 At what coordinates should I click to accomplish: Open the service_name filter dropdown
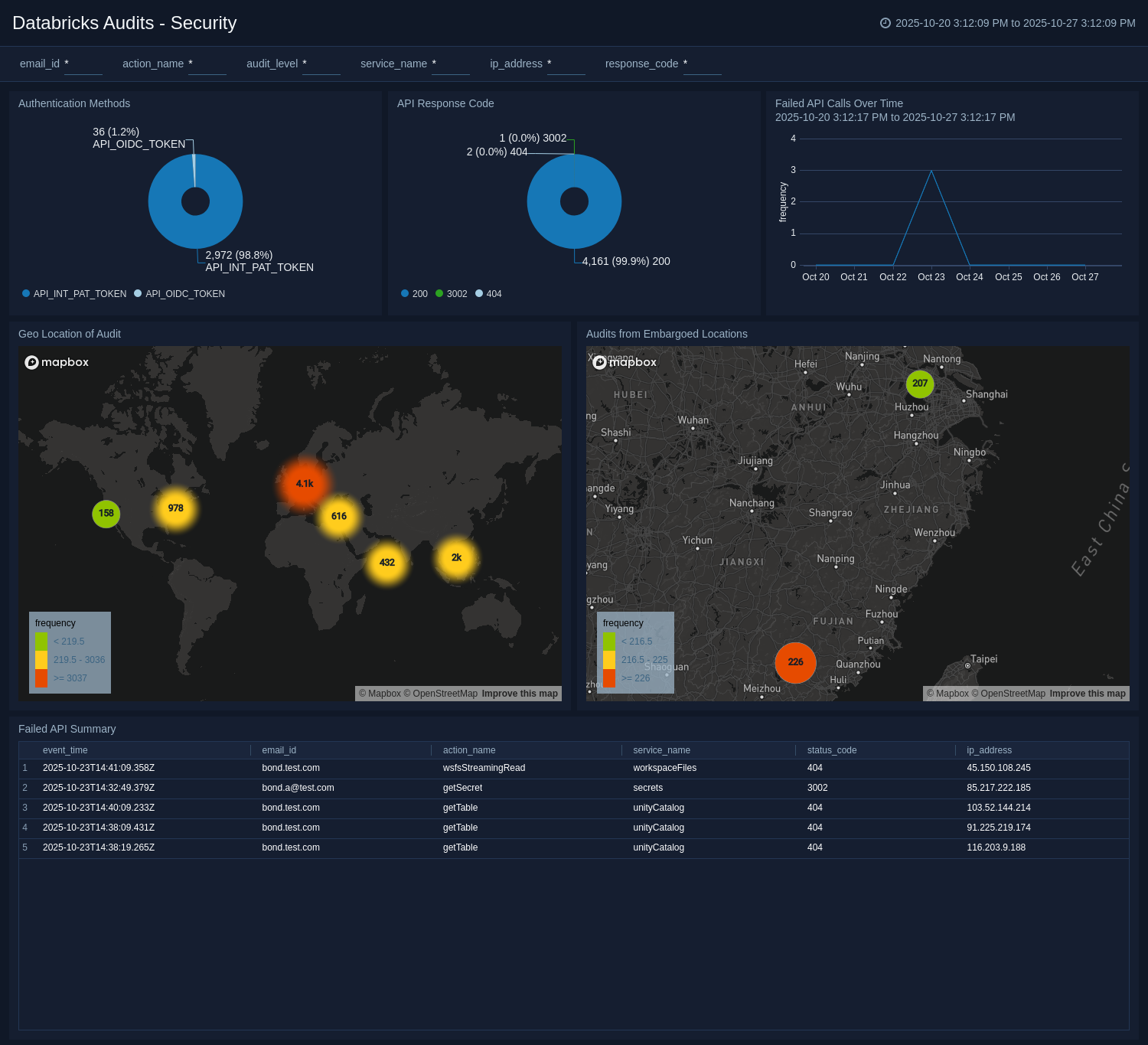[450, 67]
